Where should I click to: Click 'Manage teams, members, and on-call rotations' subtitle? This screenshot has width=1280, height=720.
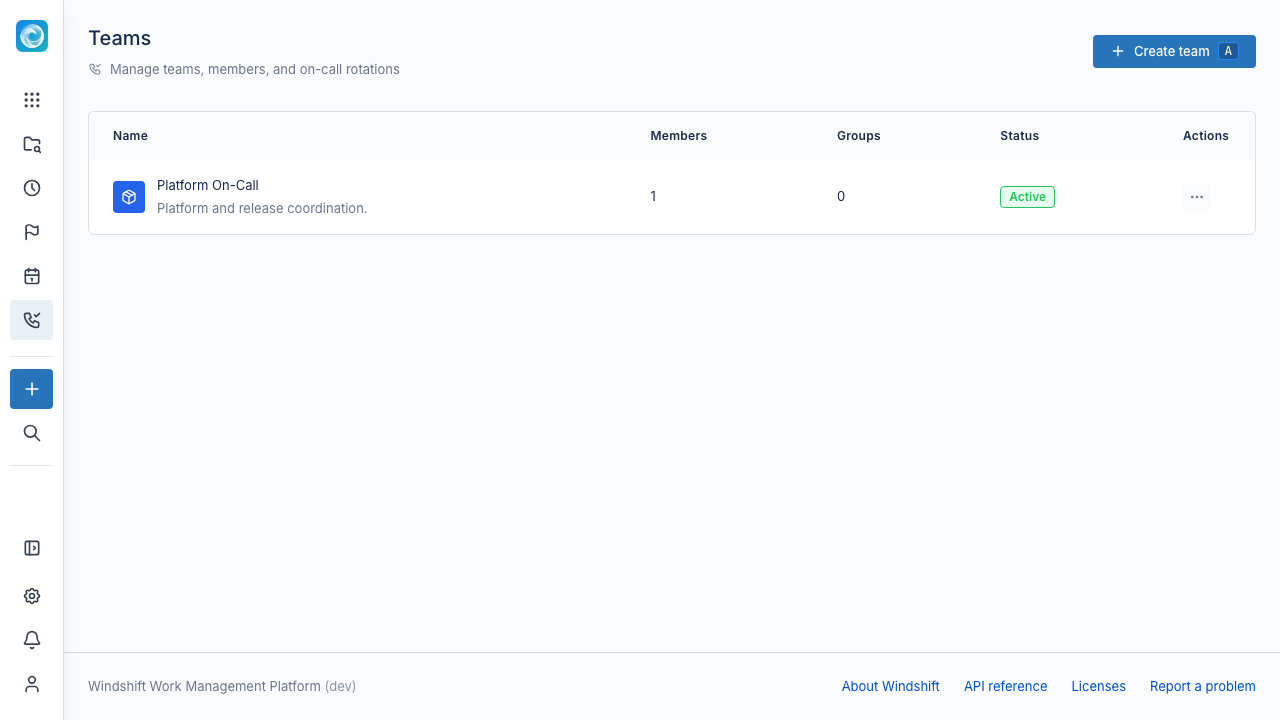click(x=255, y=69)
